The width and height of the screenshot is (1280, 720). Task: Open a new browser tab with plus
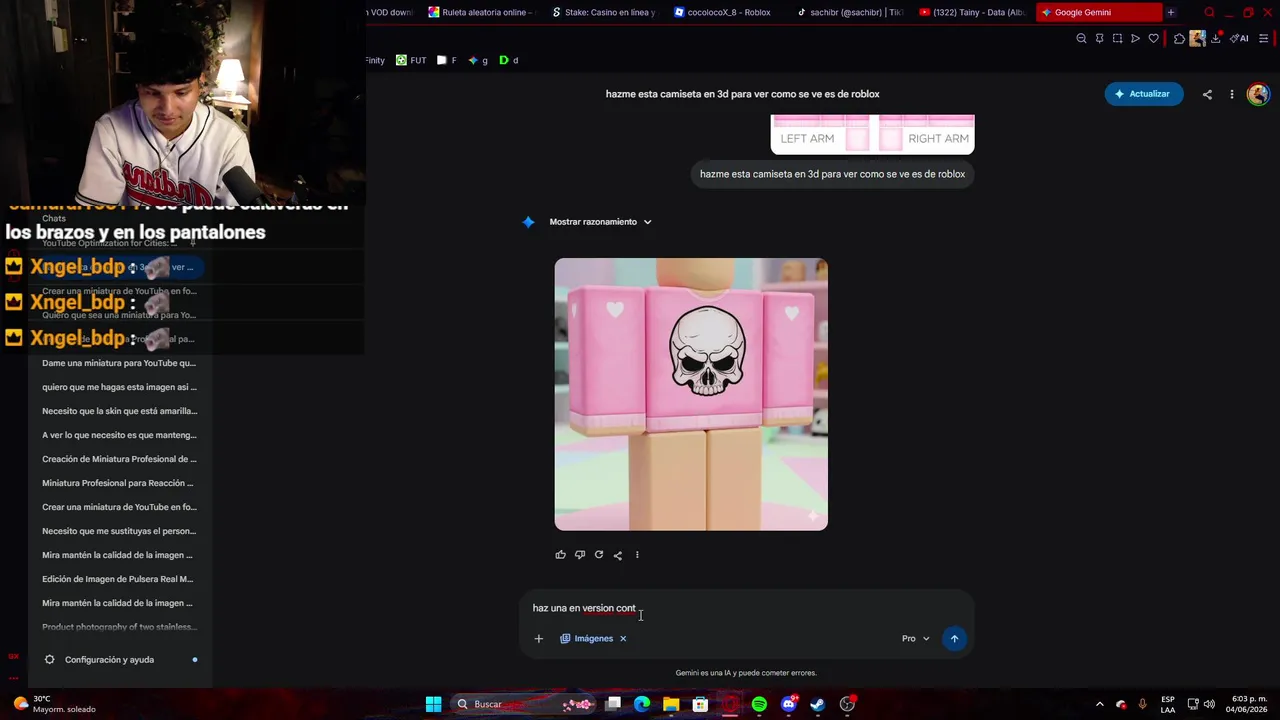[x=1170, y=12]
